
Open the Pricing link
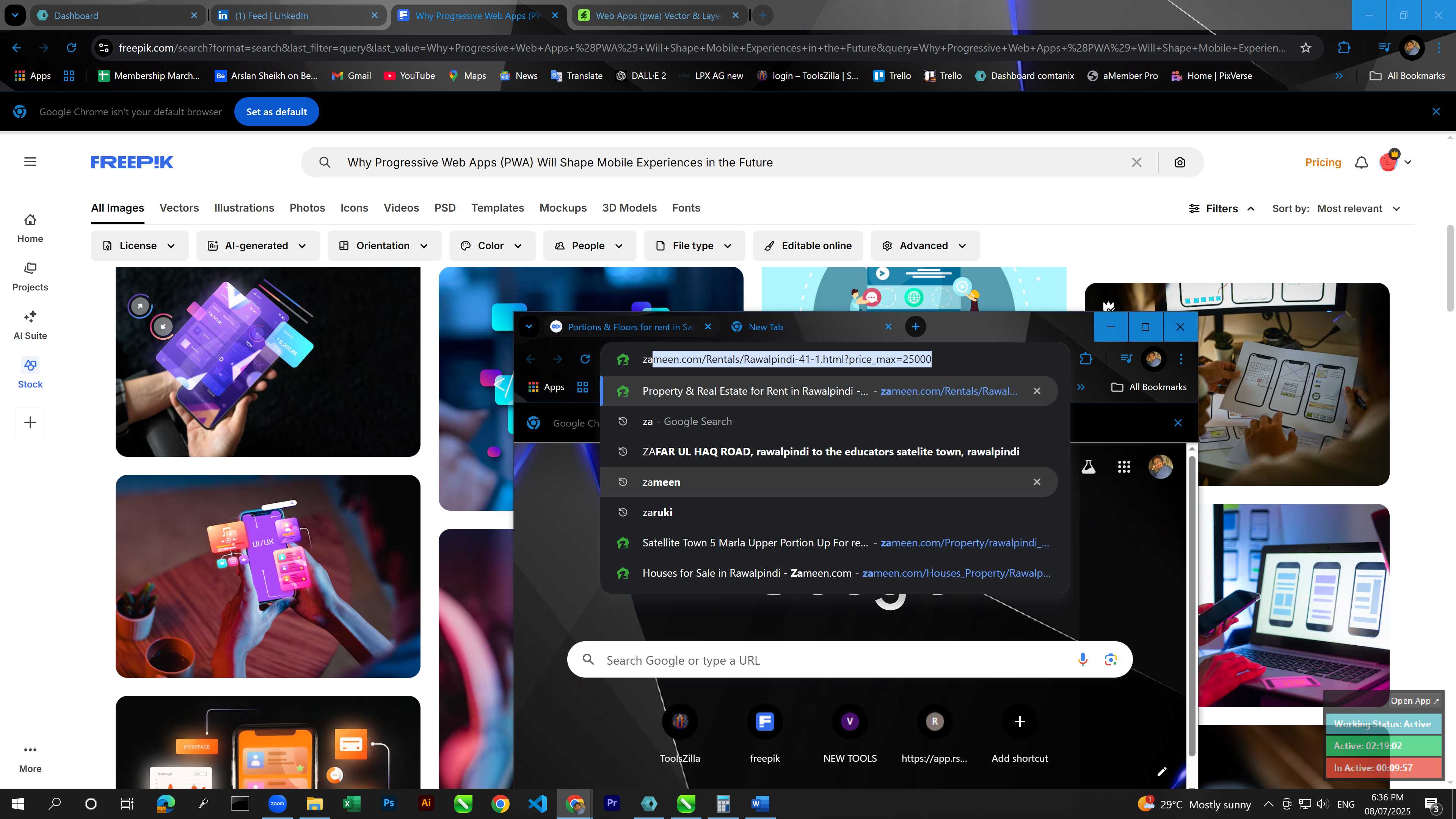click(1323, 162)
